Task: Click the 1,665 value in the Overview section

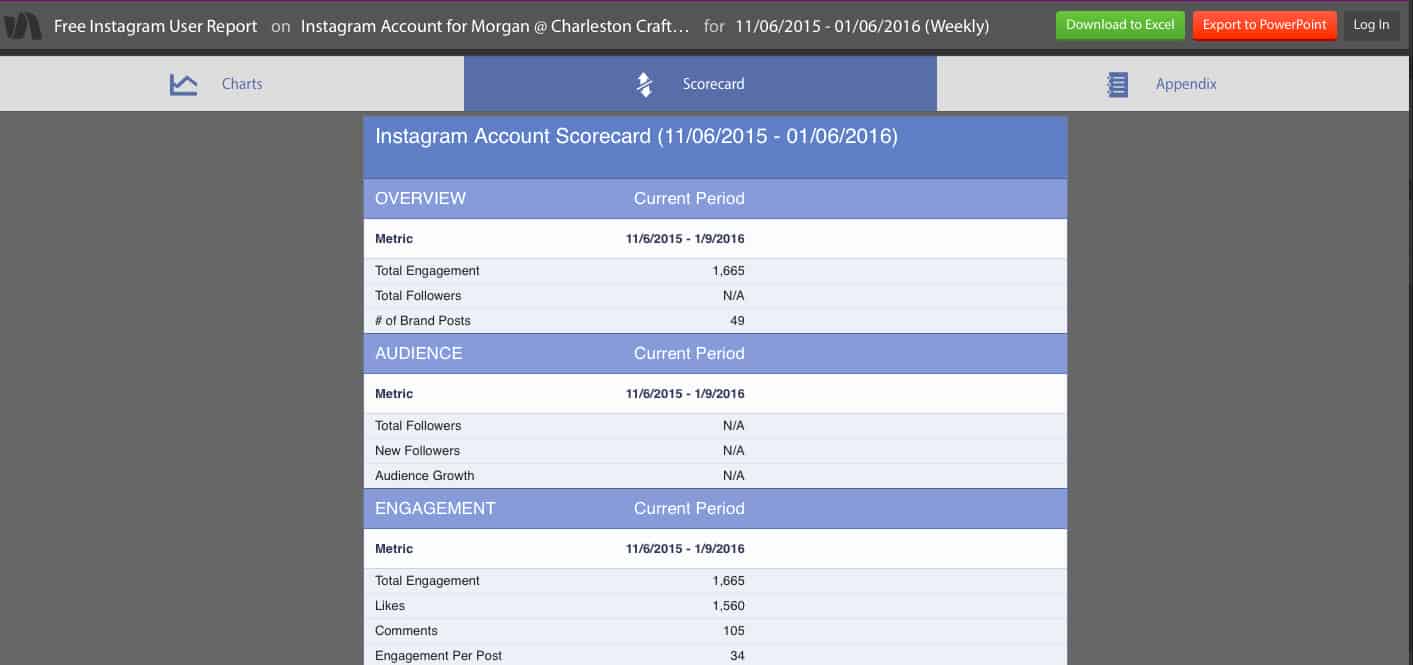Action: (728, 271)
